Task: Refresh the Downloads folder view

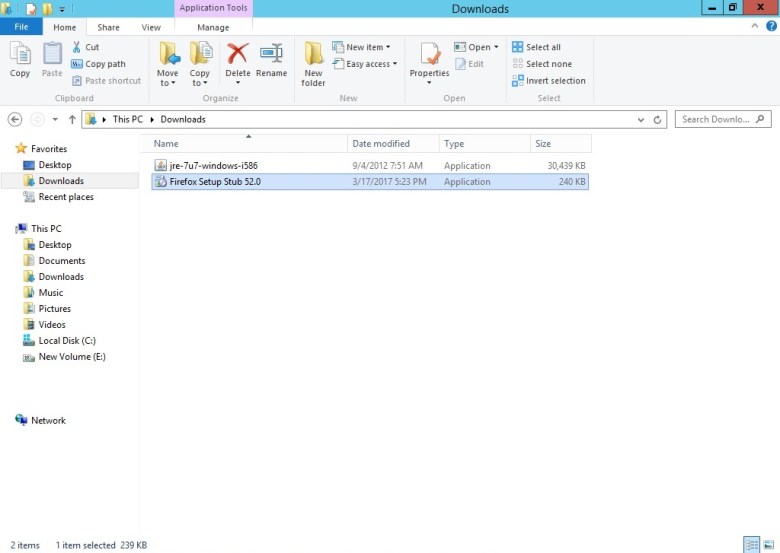Action: 658,119
